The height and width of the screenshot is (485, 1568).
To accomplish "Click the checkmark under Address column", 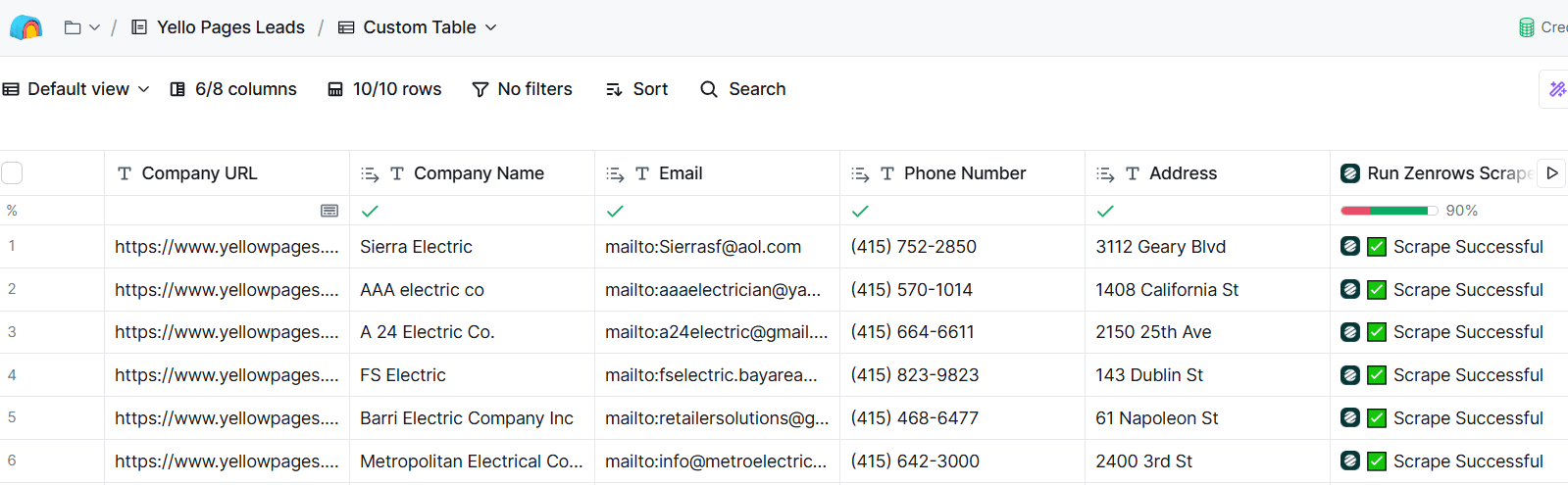I will pos(1105,211).
